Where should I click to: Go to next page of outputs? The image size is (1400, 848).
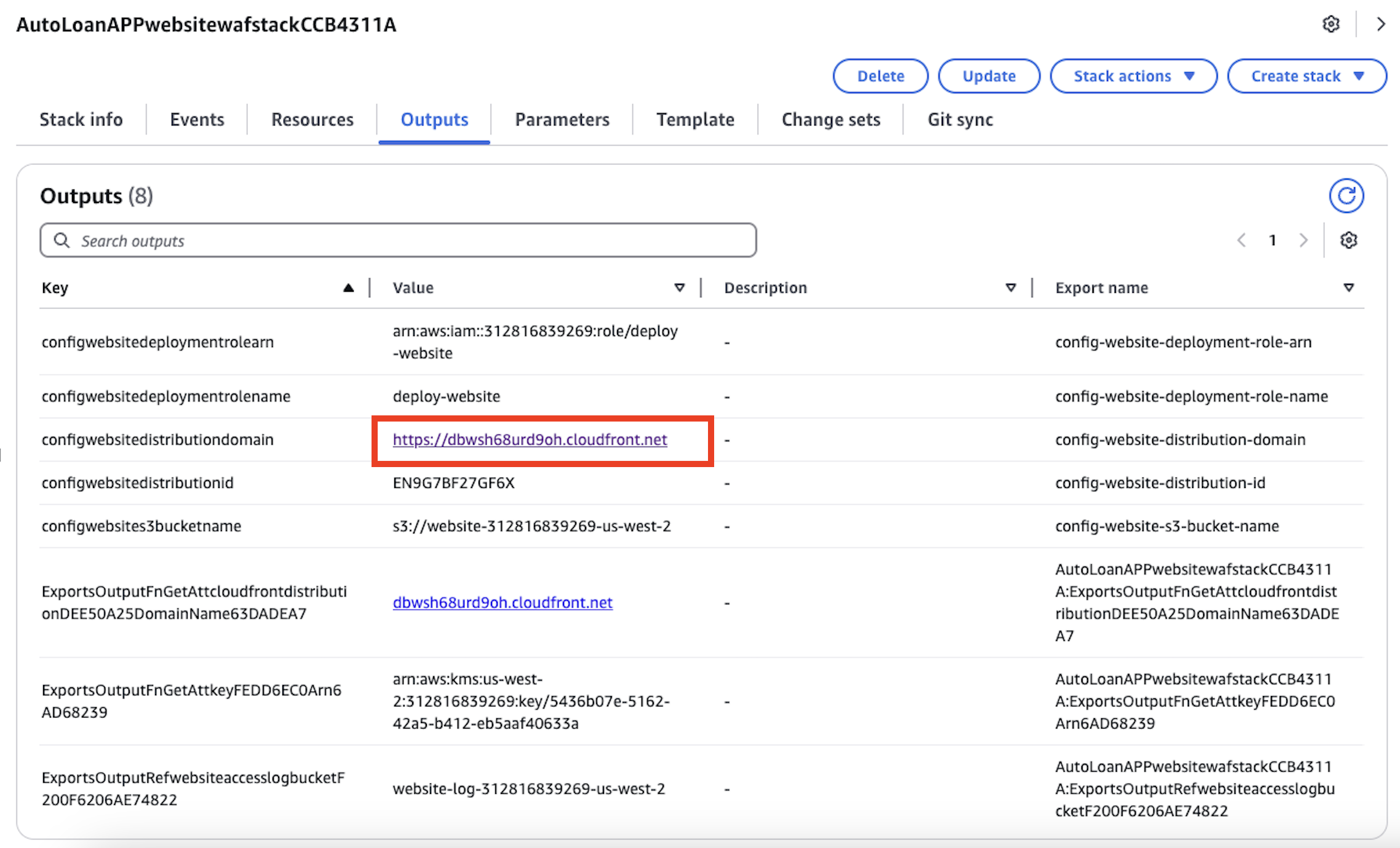pos(1303,240)
